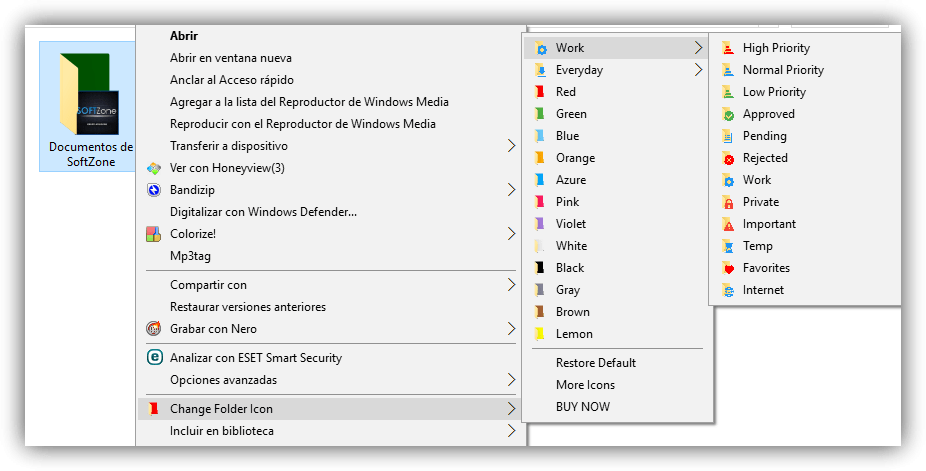Click the BUY NOW entry

click(x=583, y=407)
